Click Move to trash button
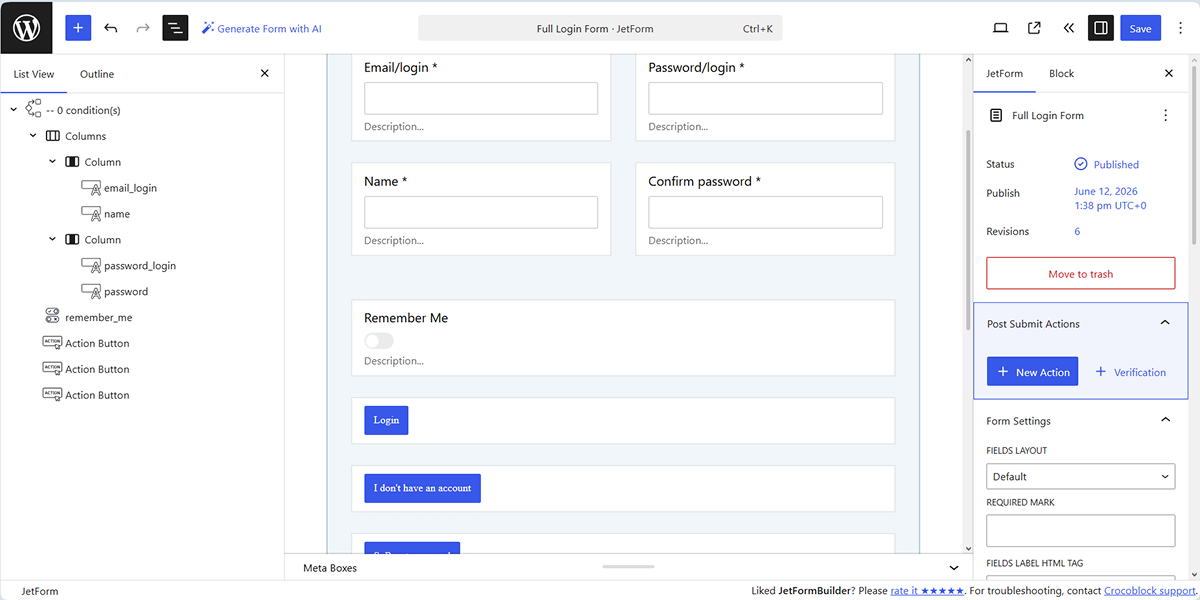 1081,274
